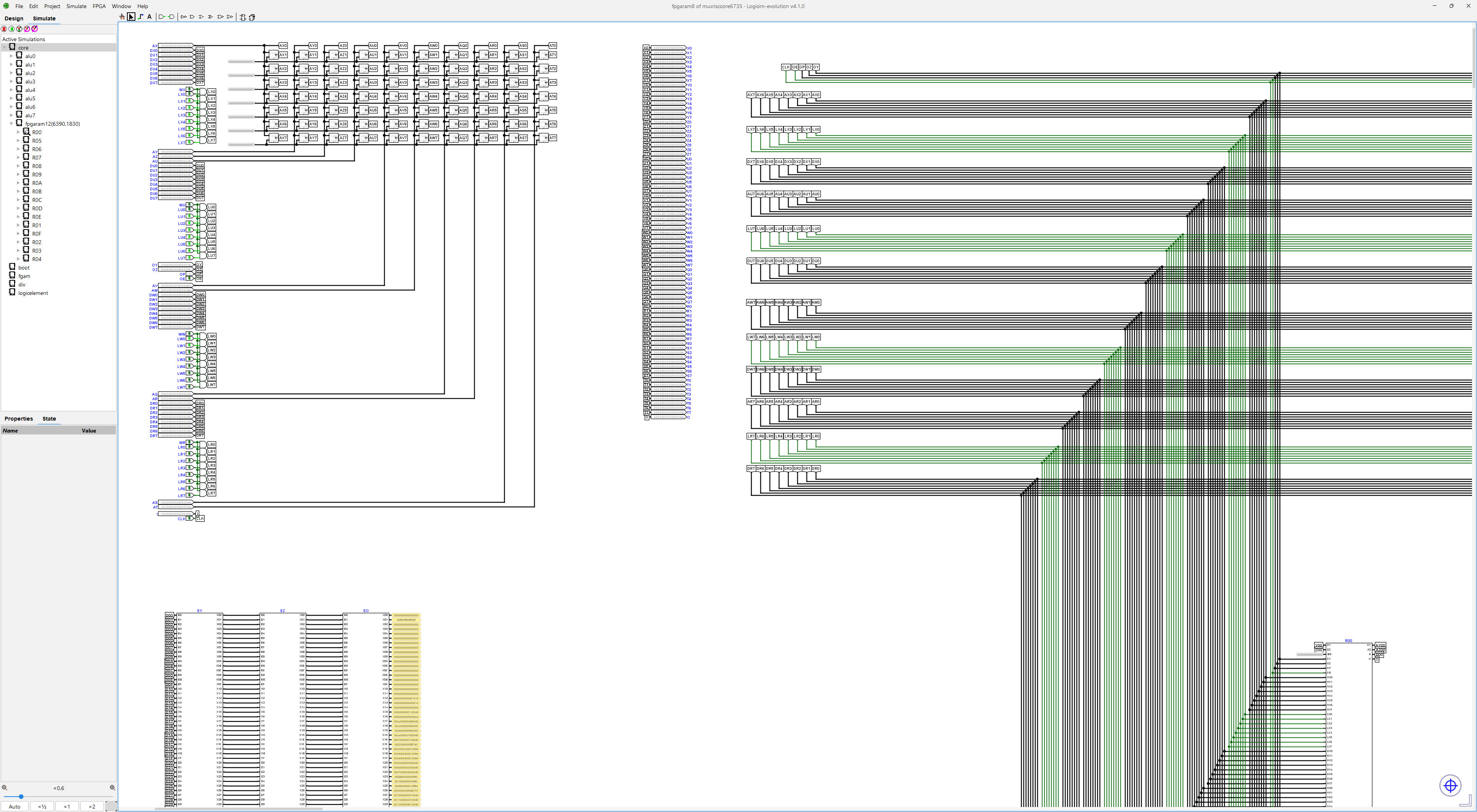Click the R00 subcircuit block in canvas

(1349, 725)
